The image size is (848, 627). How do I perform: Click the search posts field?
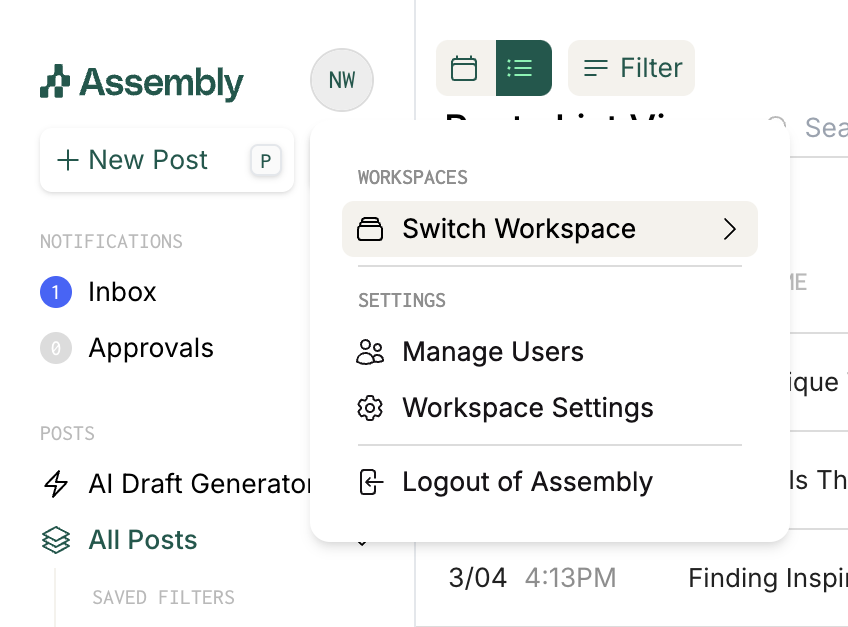(x=820, y=127)
